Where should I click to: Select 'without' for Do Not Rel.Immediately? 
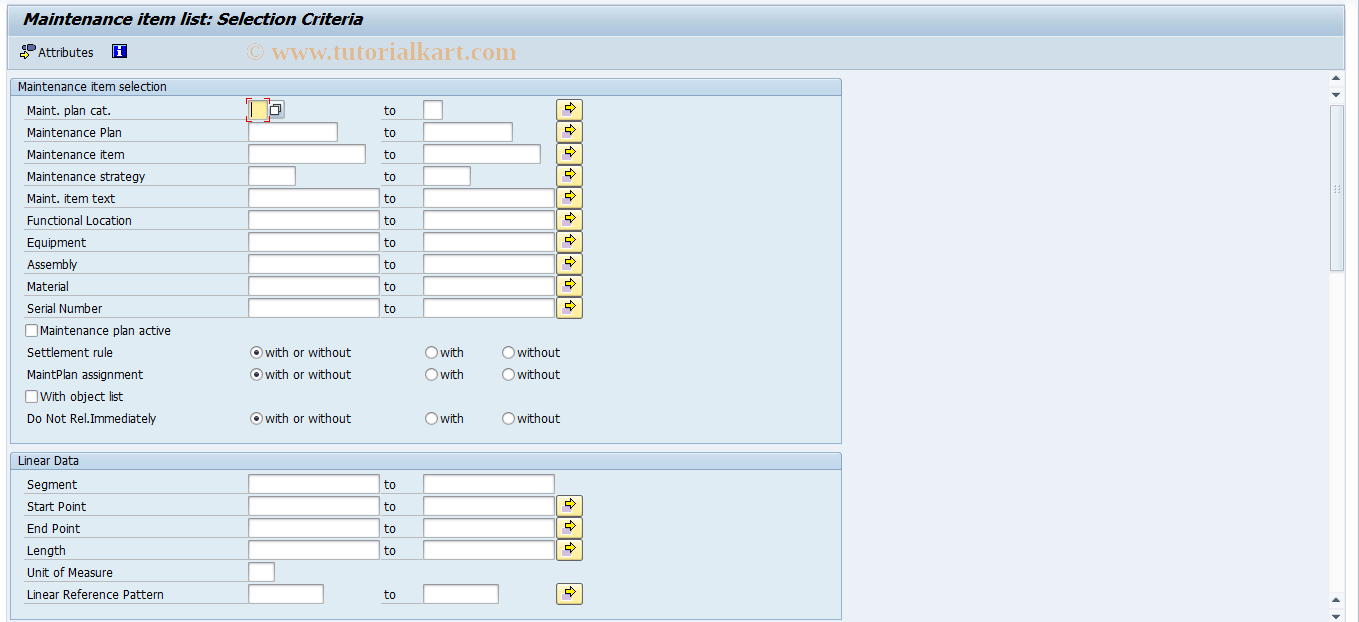(x=508, y=418)
